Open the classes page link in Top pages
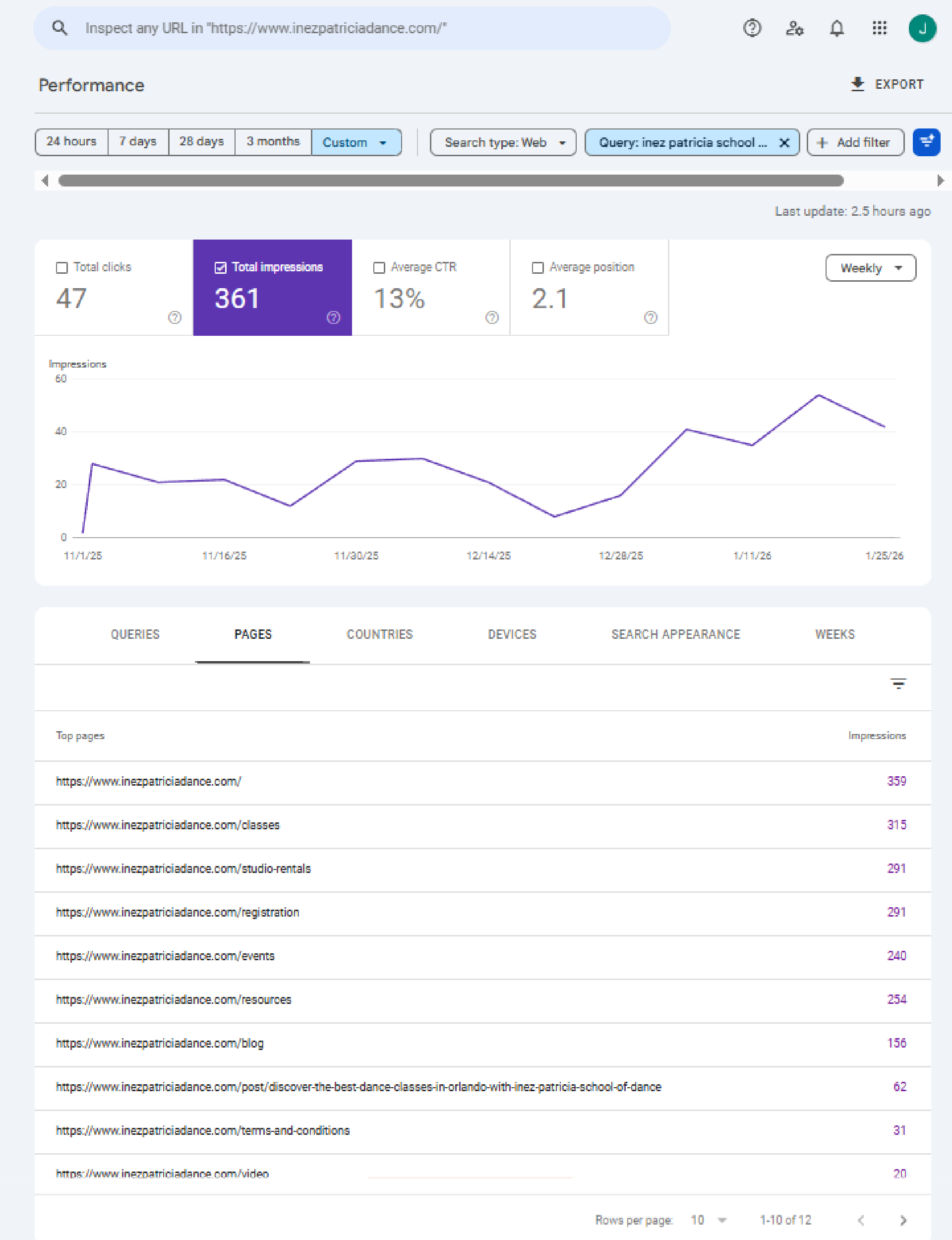Screen dimensions: 952x1240 point(167,825)
